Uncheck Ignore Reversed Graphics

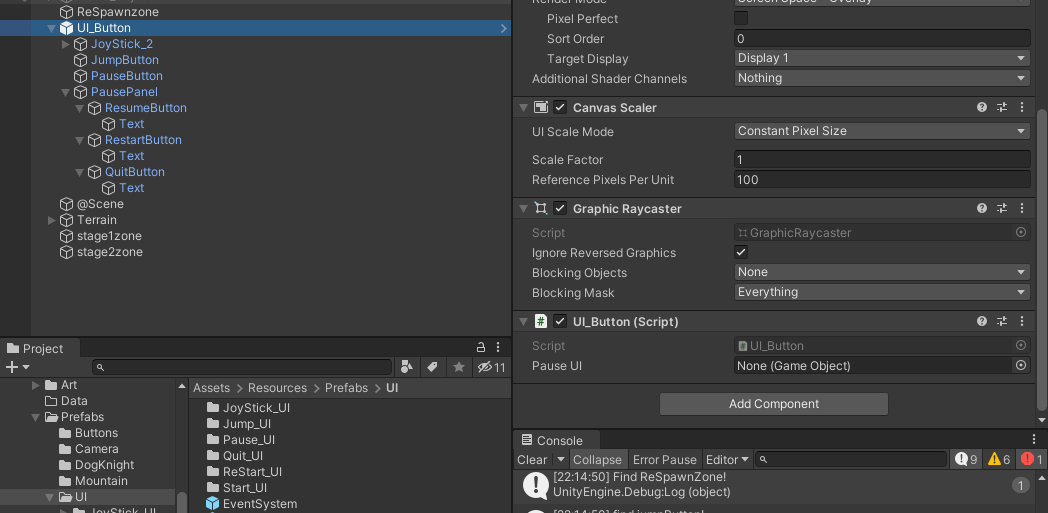click(x=741, y=252)
